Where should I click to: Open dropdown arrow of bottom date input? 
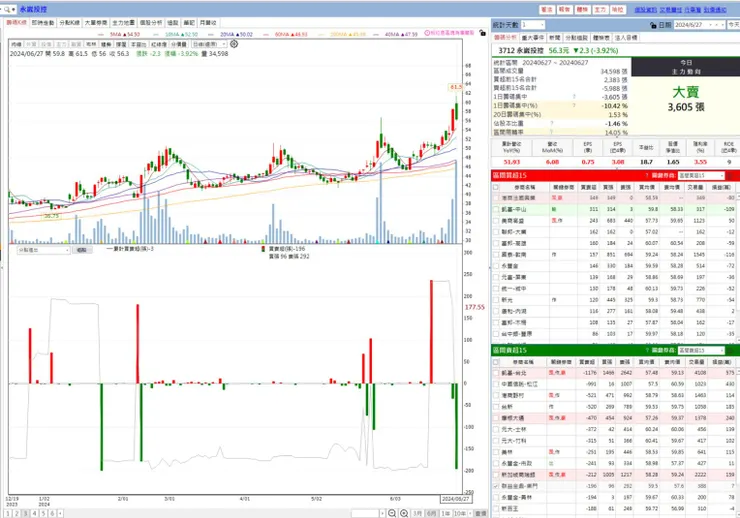point(382,513)
